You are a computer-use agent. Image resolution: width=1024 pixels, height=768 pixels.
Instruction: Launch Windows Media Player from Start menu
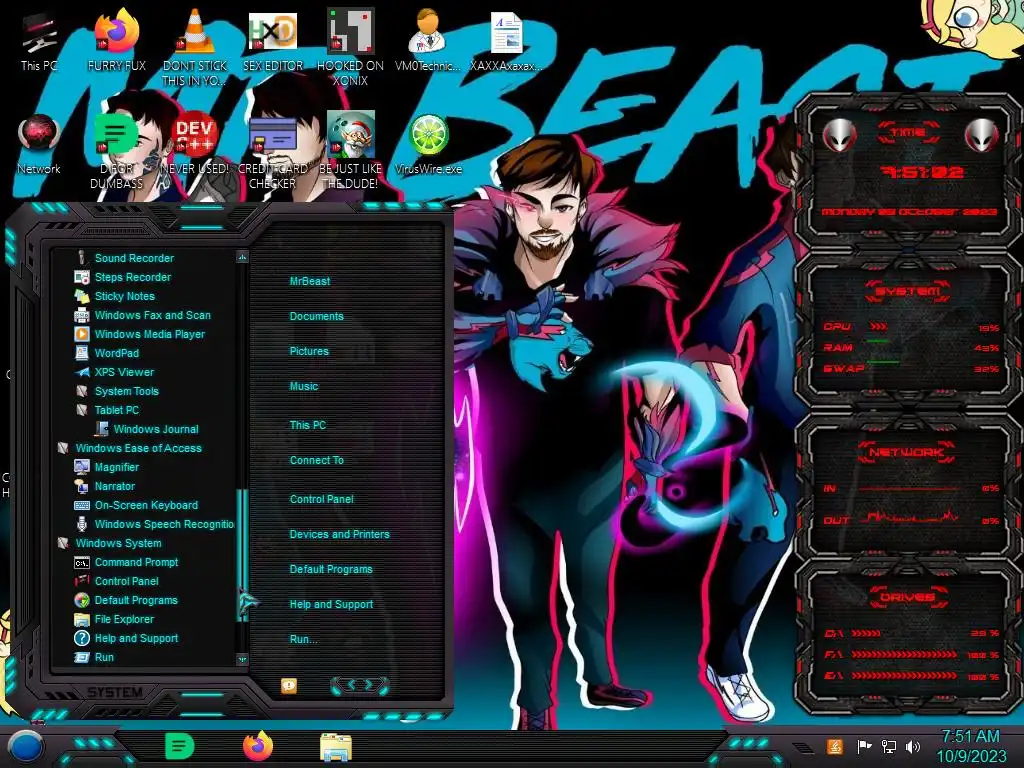pyautogui.click(x=150, y=334)
